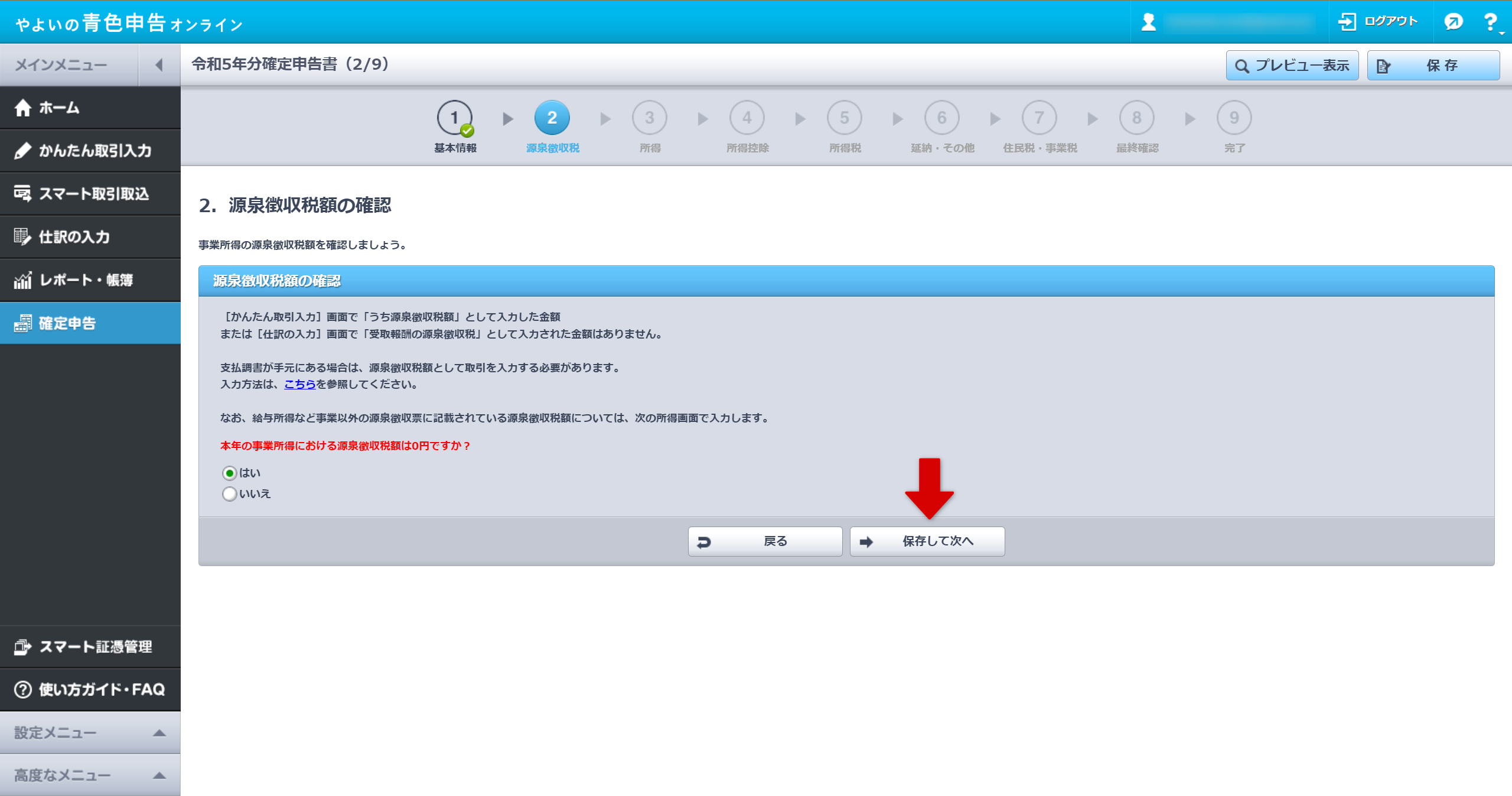This screenshot has width=1512, height=796.
Task: Click the こちら help link
Action: point(300,385)
